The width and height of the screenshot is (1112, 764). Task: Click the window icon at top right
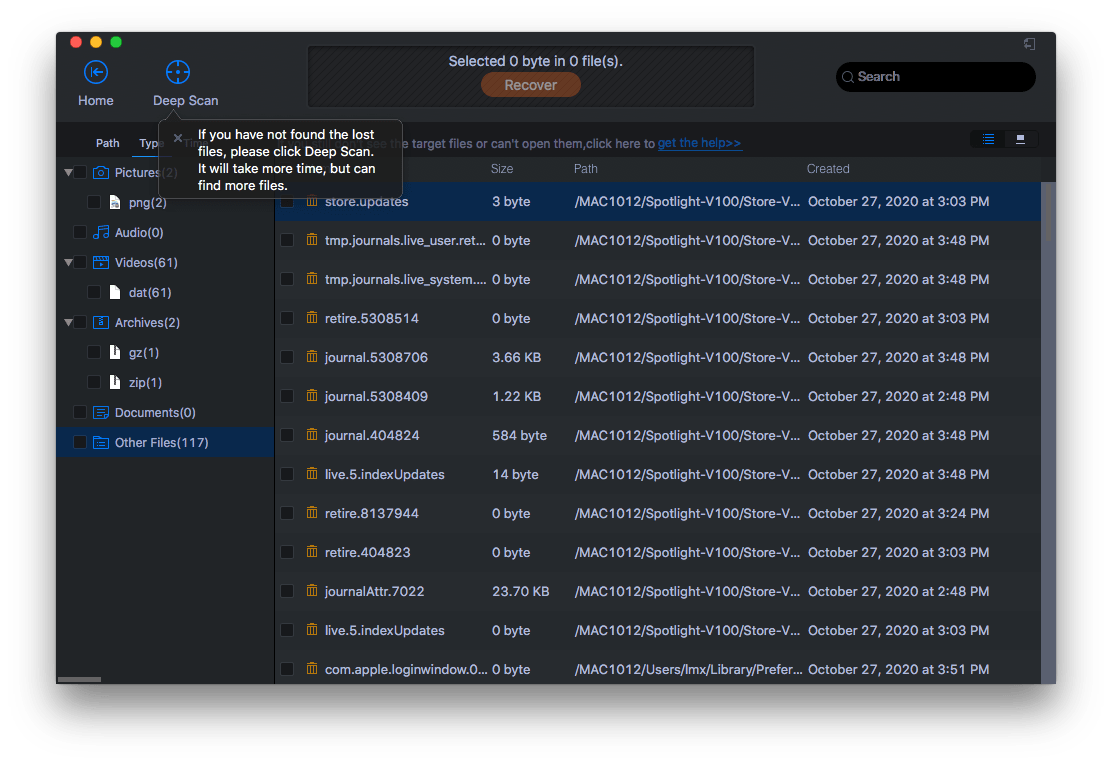coord(1029,44)
